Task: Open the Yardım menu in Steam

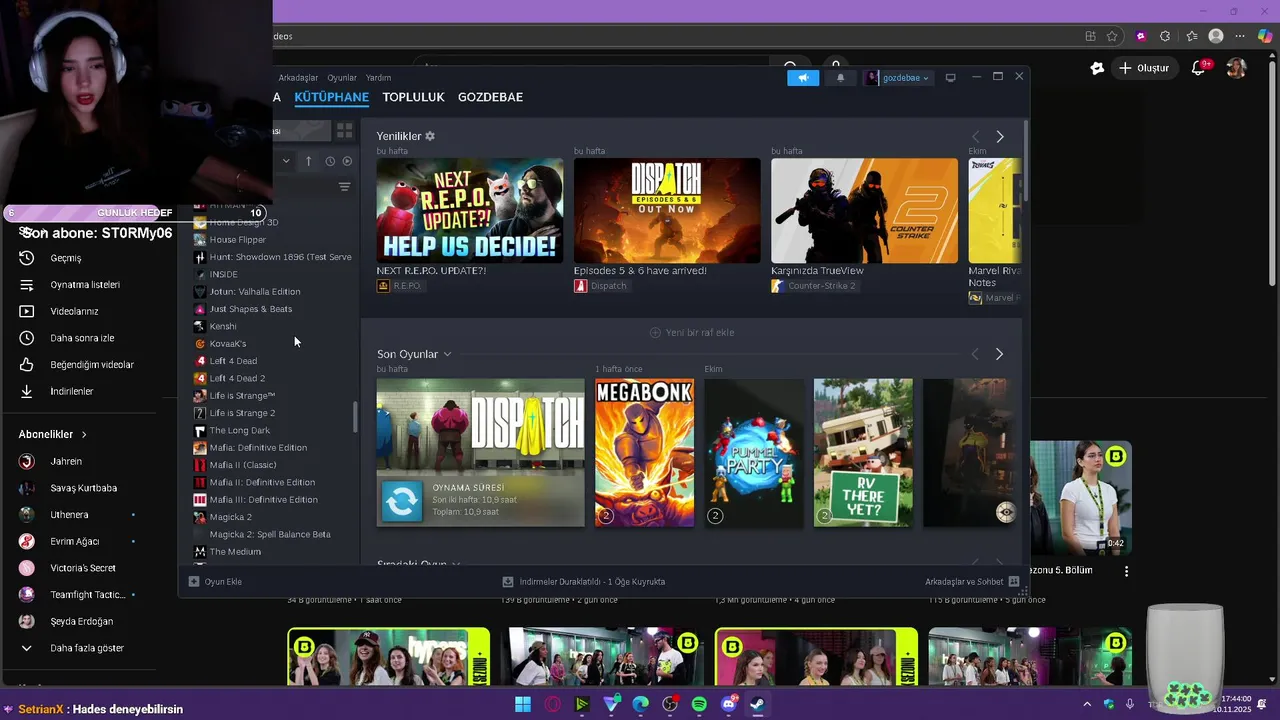Action: pyautogui.click(x=378, y=78)
